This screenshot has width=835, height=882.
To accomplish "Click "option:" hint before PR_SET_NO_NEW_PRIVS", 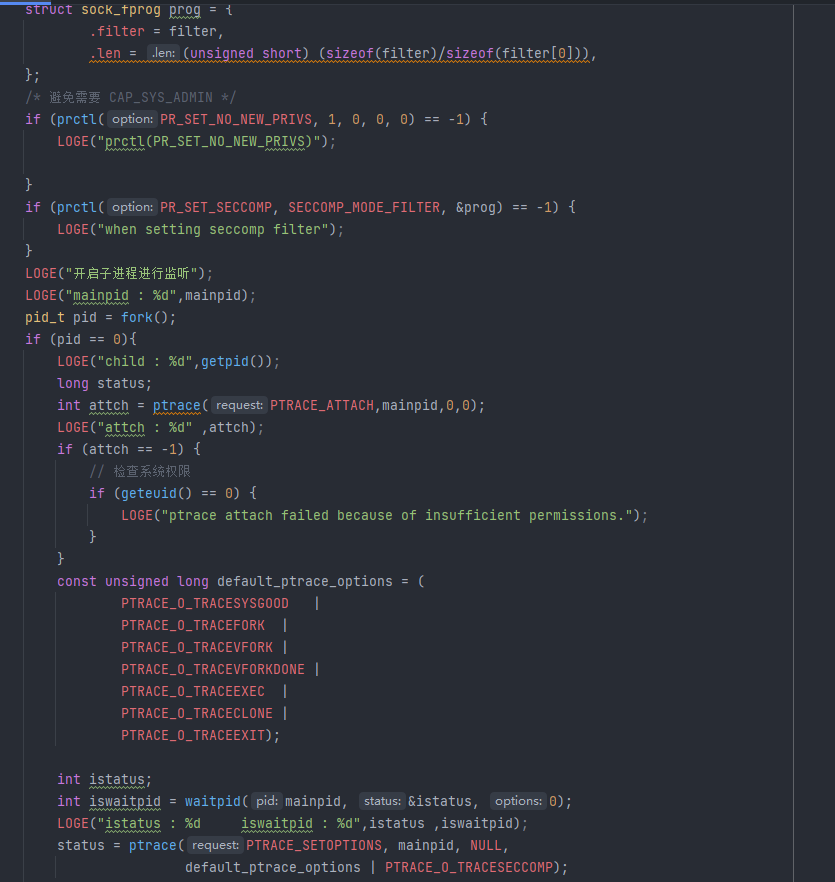I will point(132,119).
